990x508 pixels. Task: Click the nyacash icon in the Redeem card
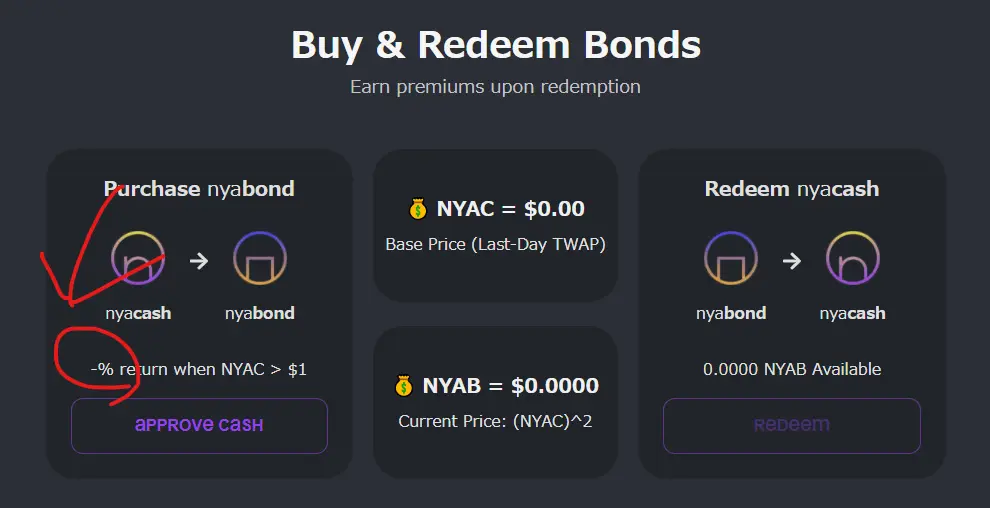[x=852, y=260]
